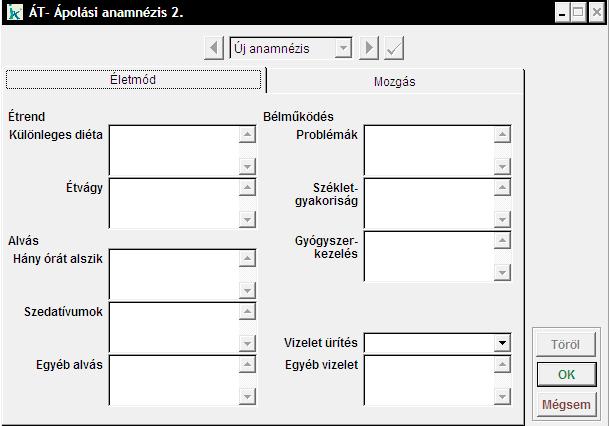Click the Egyéb vizelet text area
Image resolution: width=609 pixels, height=426 pixels.
tap(429, 380)
